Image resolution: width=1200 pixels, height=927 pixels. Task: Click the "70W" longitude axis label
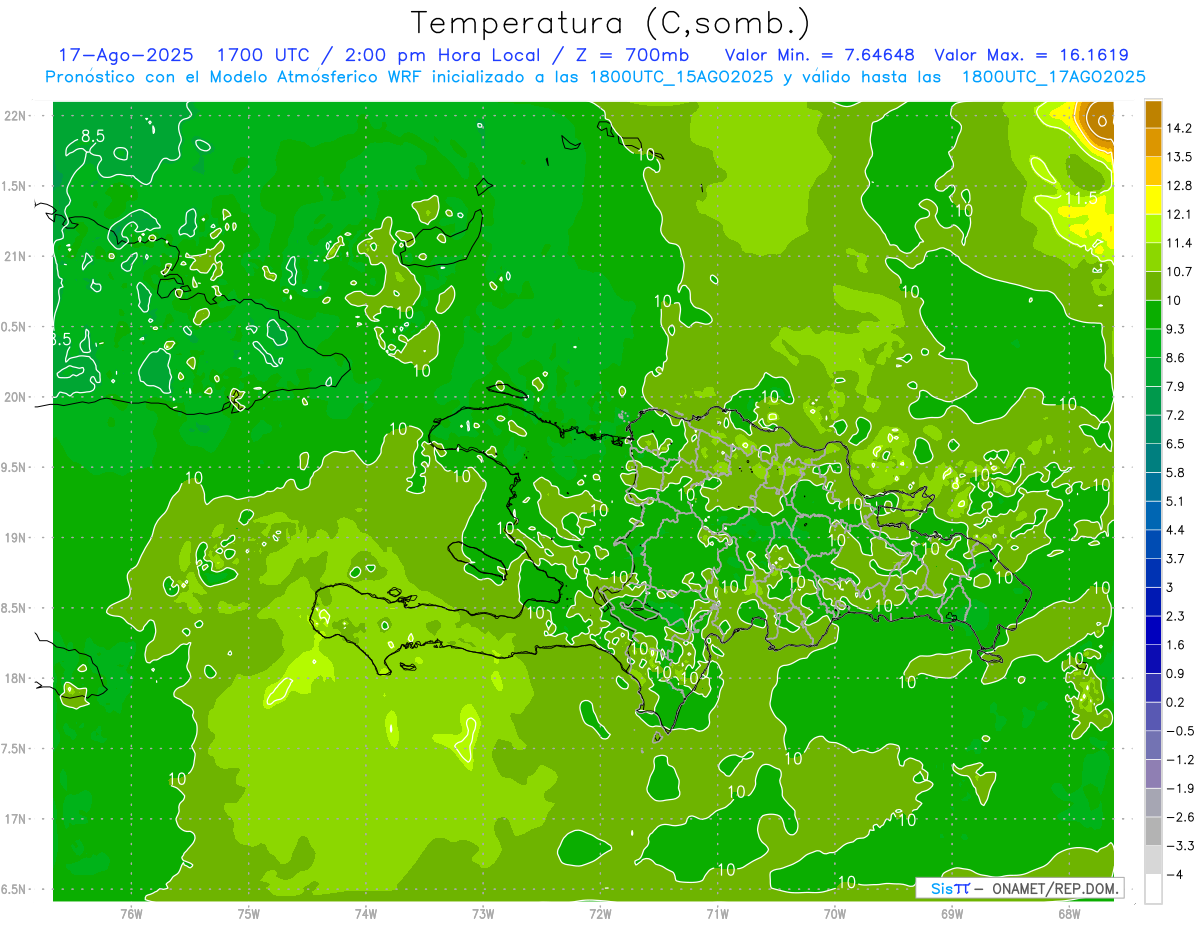[835, 913]
